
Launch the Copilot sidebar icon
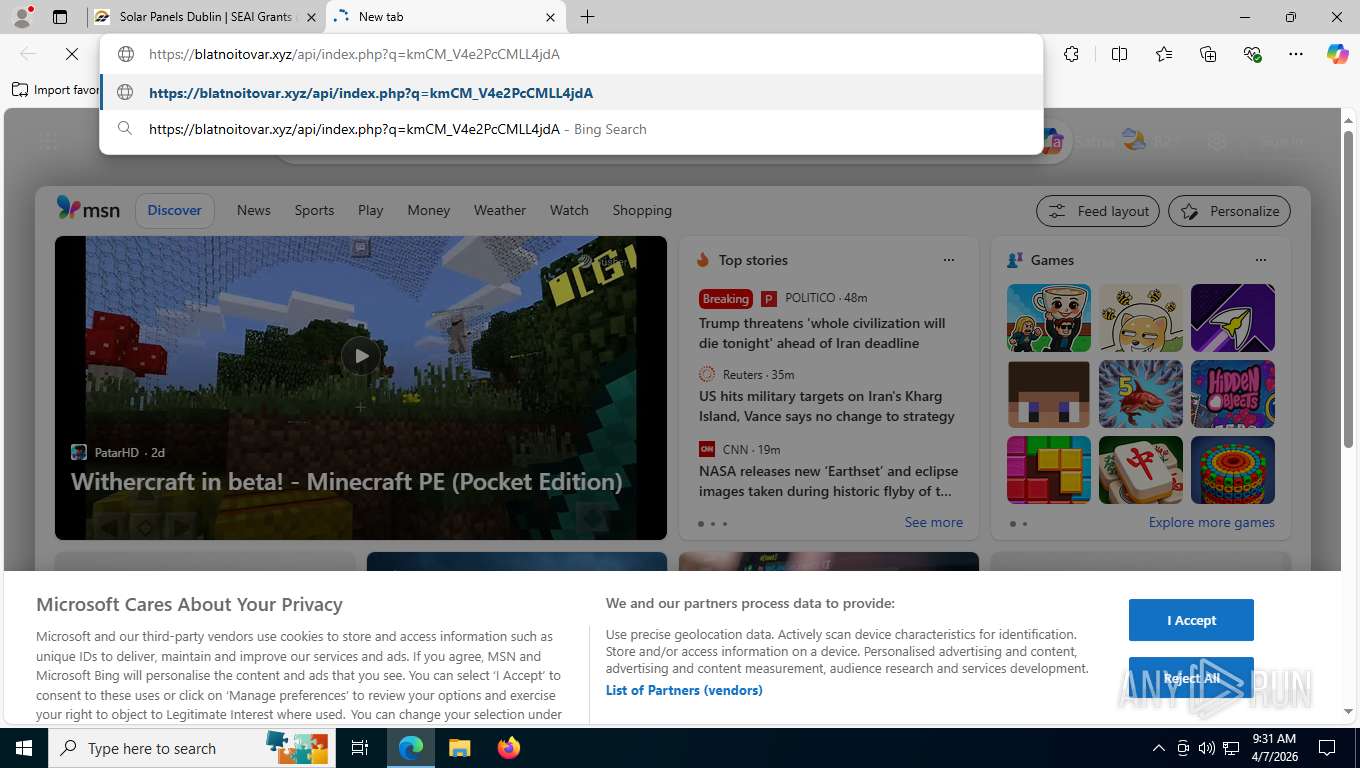pos(1337,54)
